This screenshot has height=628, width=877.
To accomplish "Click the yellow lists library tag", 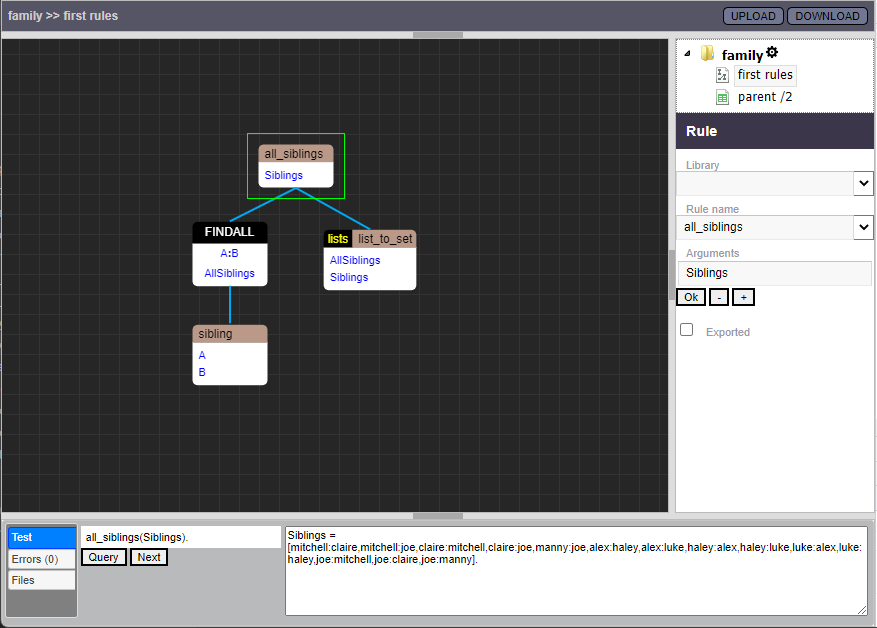I will tap(338, 239).
